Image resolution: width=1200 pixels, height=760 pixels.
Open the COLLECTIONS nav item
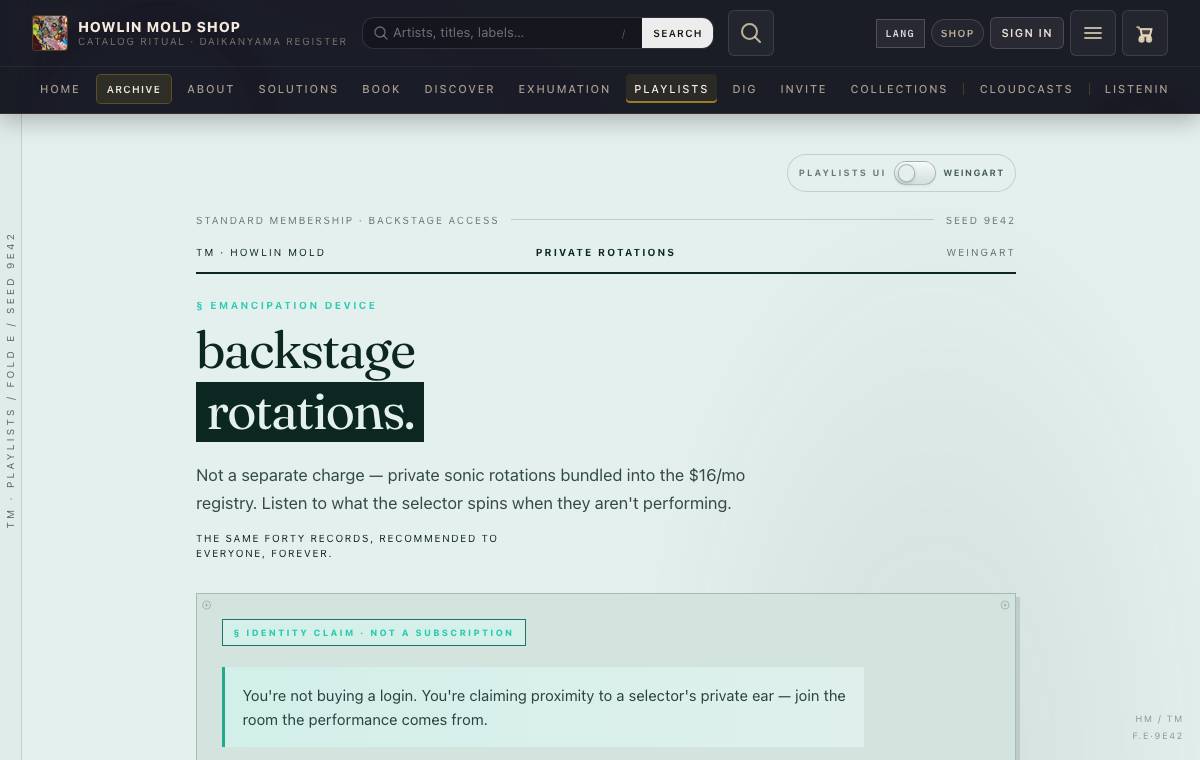899,89
